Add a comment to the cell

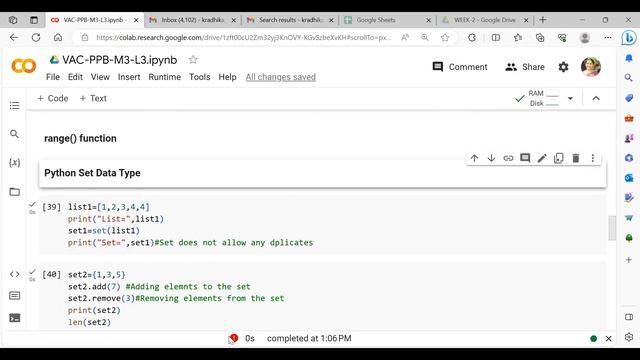[x=525, y=158]
